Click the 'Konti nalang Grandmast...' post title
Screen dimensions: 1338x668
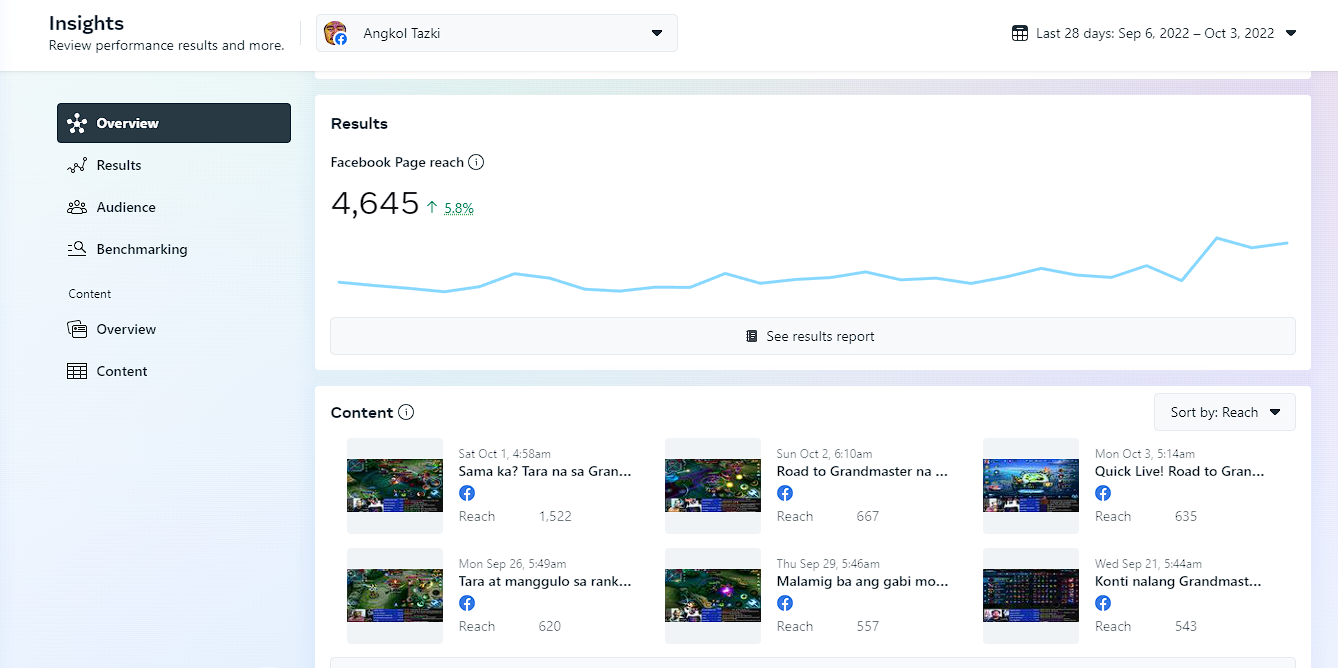click(1178, 581)
